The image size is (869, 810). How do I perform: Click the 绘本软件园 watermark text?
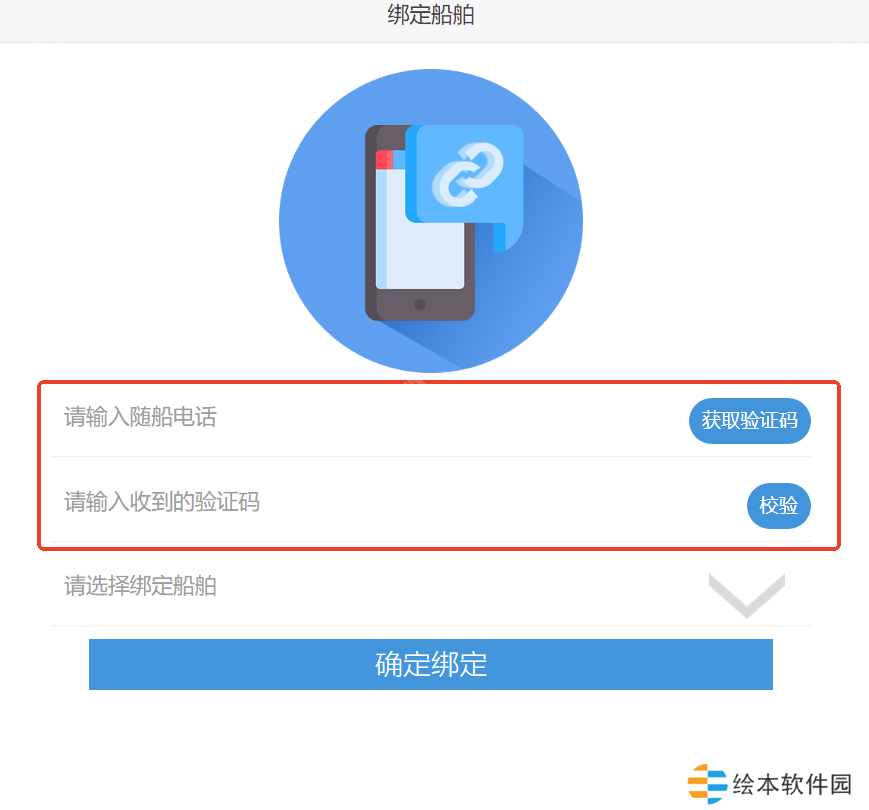tap(792, 784)
